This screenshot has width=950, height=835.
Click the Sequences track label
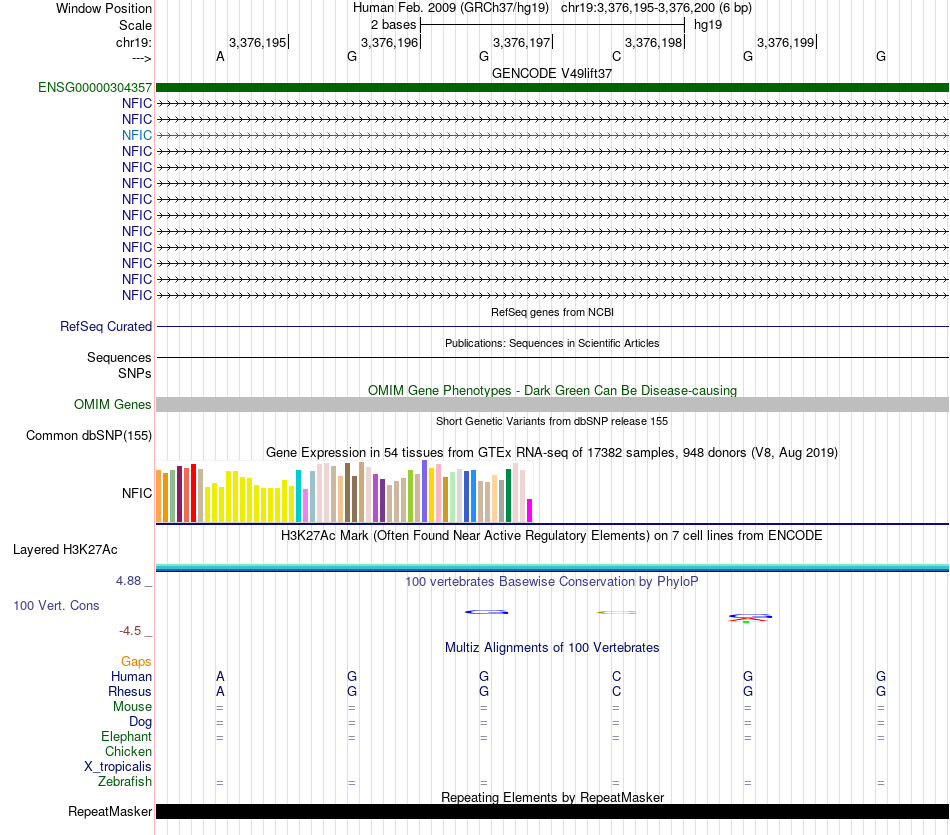[x=119, y=358]
